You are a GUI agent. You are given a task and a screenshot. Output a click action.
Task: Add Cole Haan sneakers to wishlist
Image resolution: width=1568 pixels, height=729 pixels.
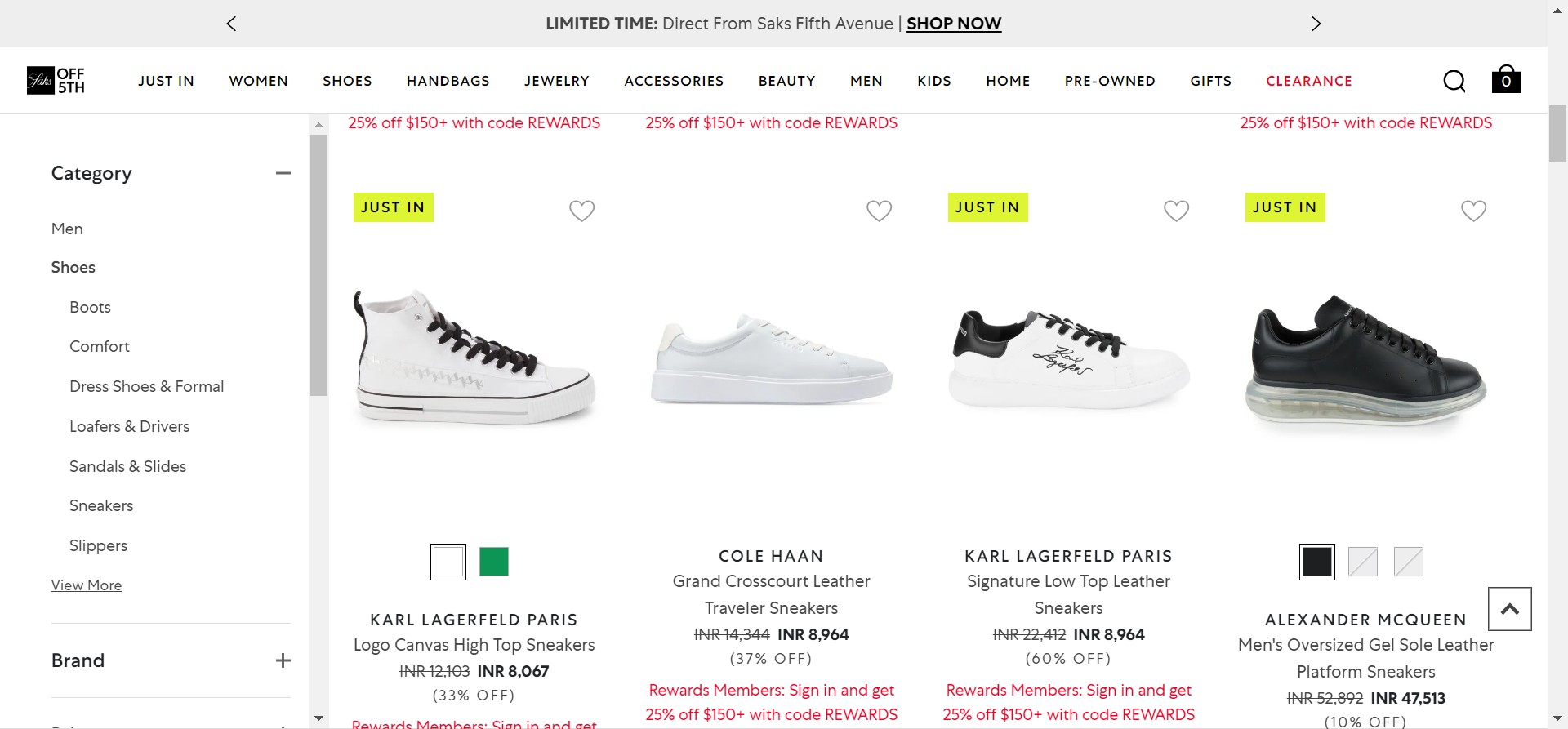[x=879, y=211]
